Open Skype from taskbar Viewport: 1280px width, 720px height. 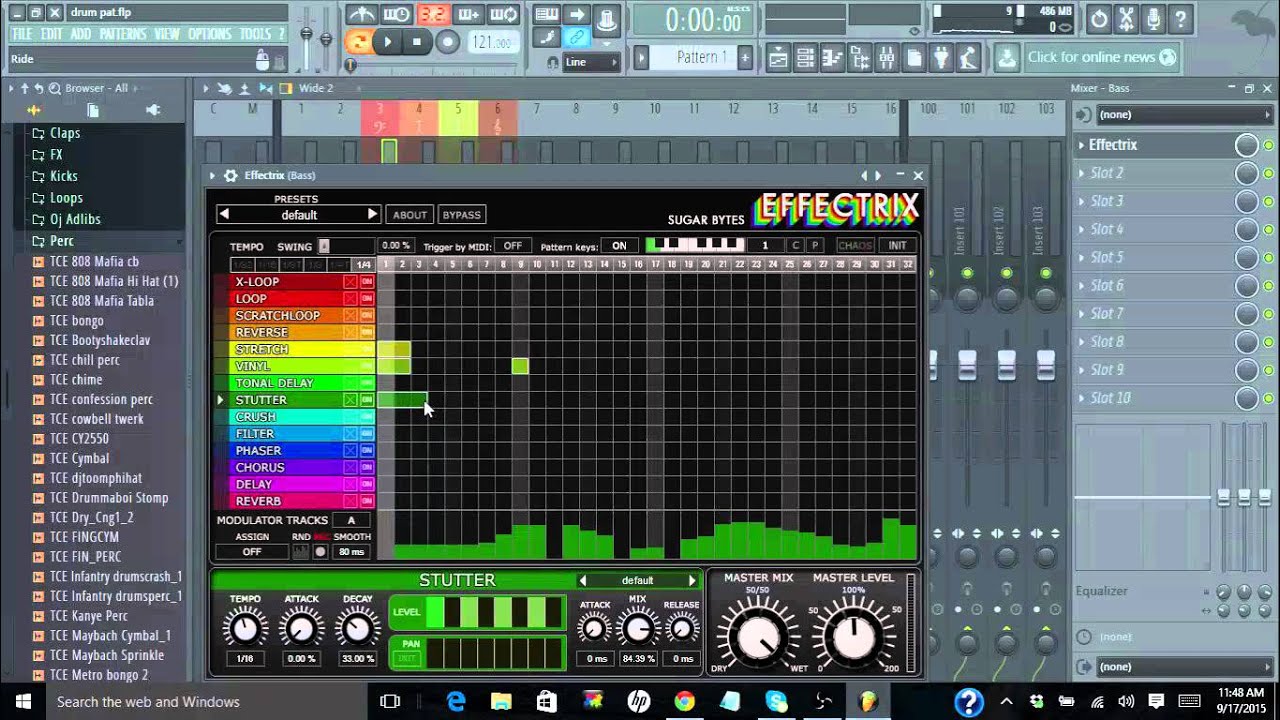coord(776,701)
